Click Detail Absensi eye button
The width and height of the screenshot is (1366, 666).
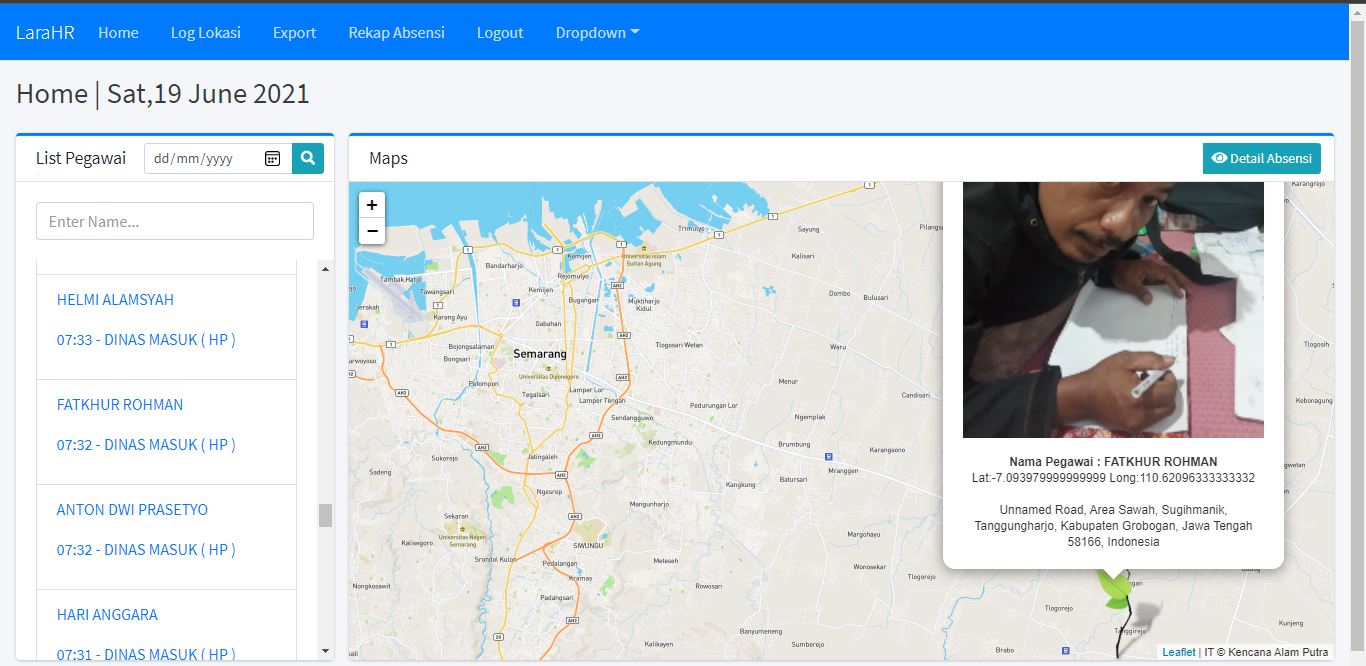point(1261,158)
